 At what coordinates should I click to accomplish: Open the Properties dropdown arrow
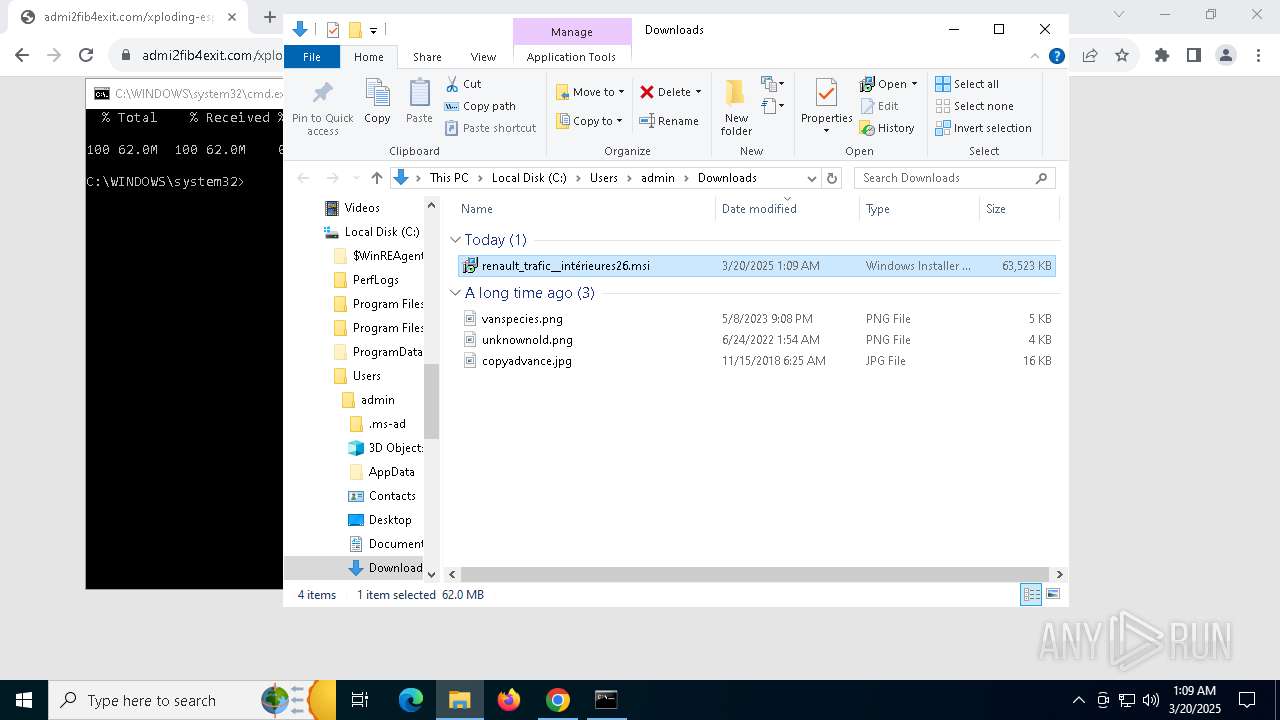click(x=826, y=131)
